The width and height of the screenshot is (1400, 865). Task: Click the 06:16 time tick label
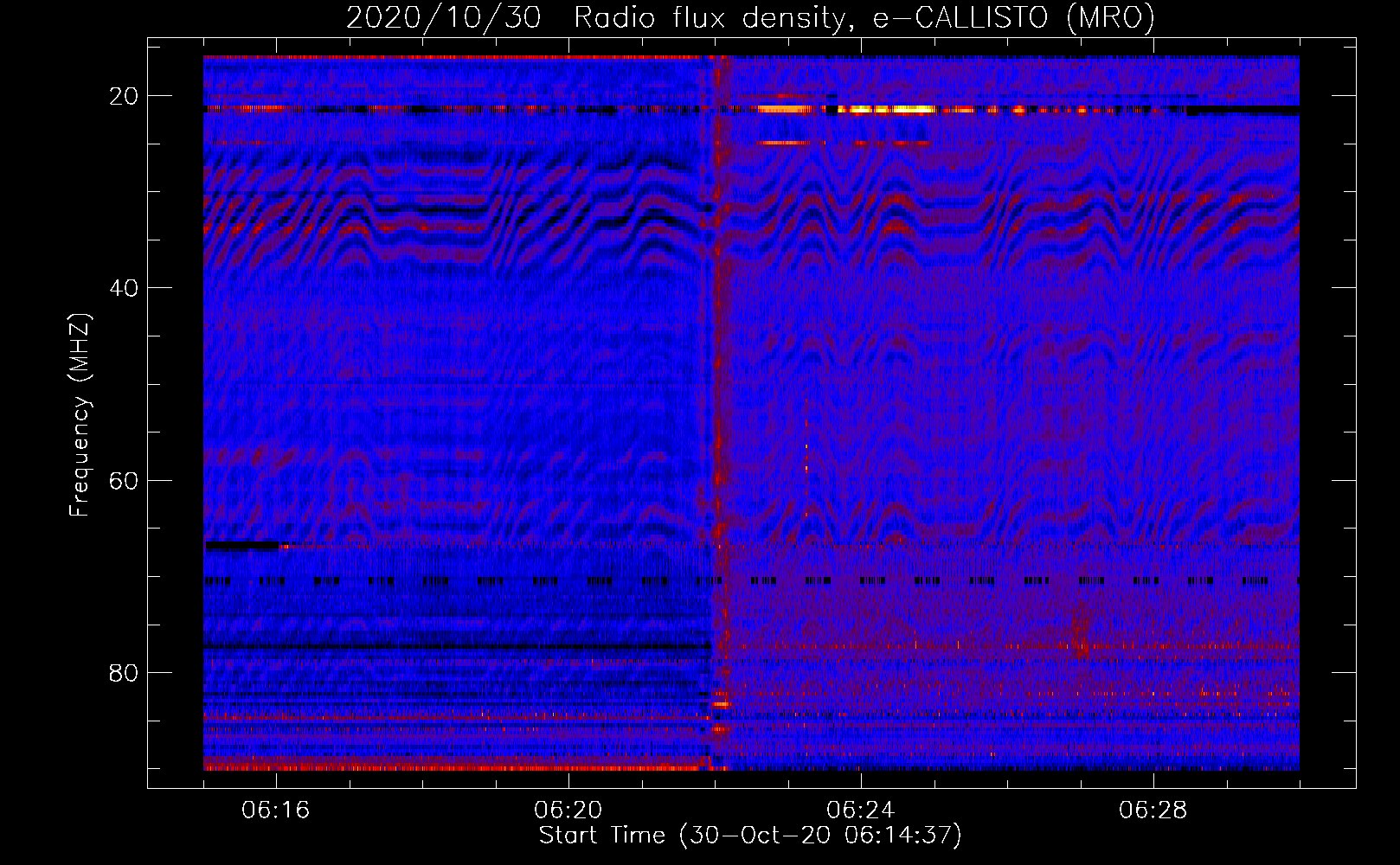(x=275, y=811)
